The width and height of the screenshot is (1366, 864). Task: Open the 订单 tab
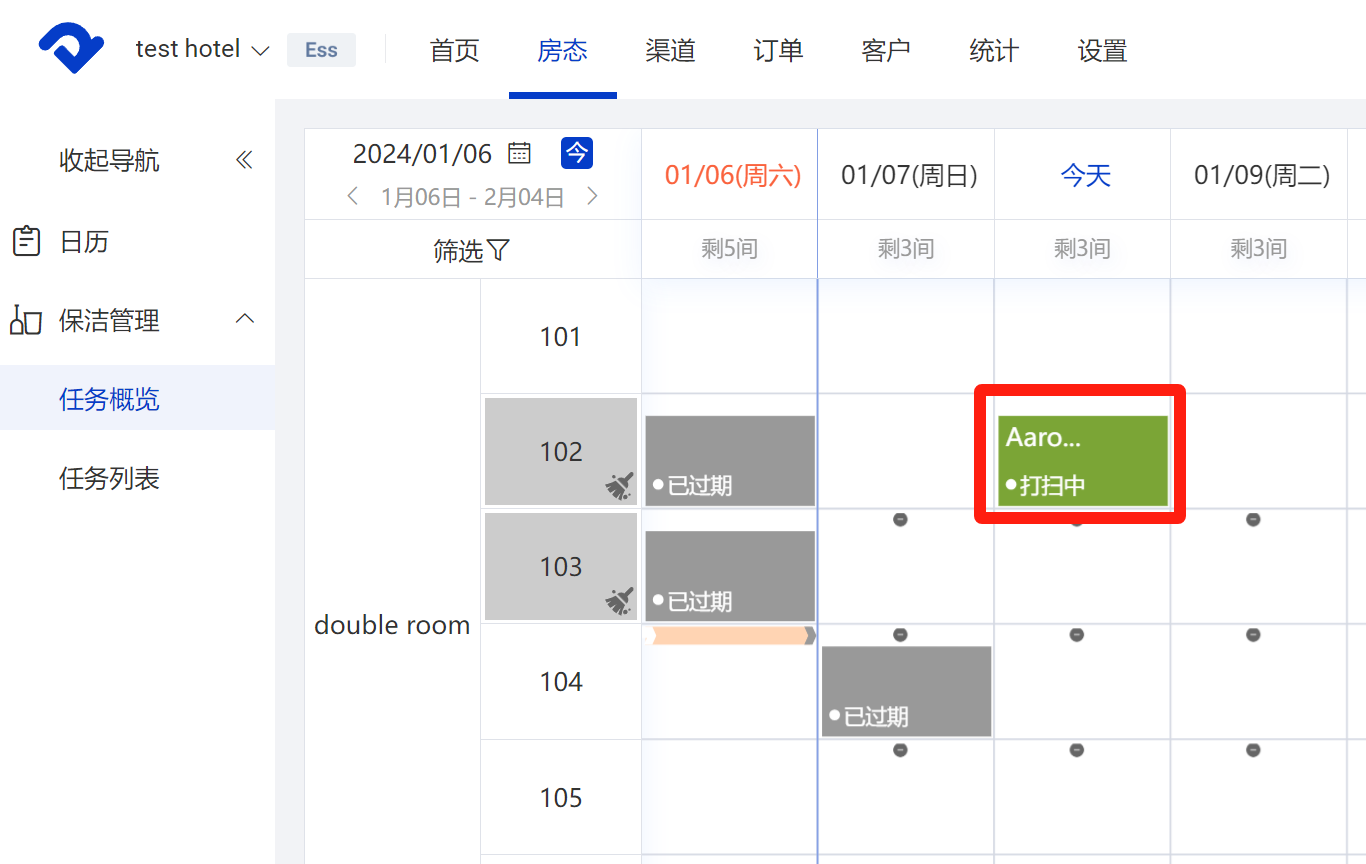click(x=778, y=50)
